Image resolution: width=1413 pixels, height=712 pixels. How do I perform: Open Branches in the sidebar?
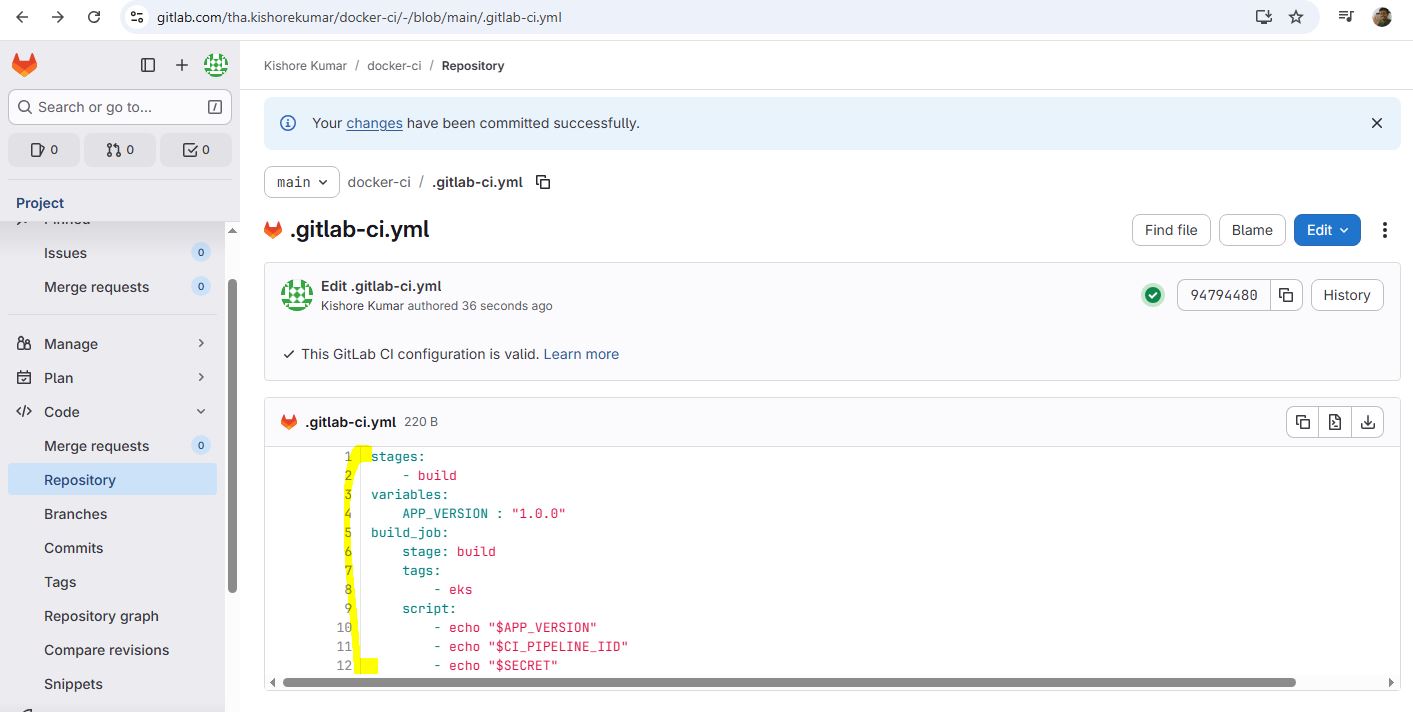pos(76,514)
